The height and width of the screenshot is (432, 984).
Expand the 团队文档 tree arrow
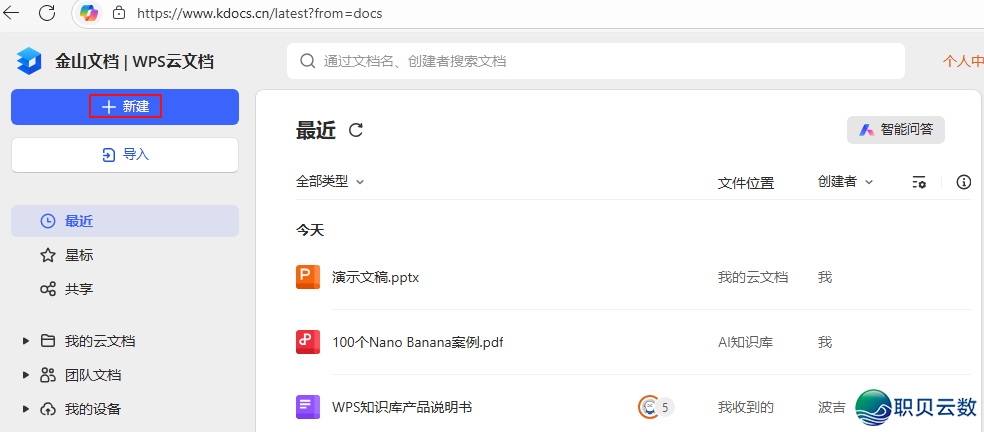click(x=26, y=375)
